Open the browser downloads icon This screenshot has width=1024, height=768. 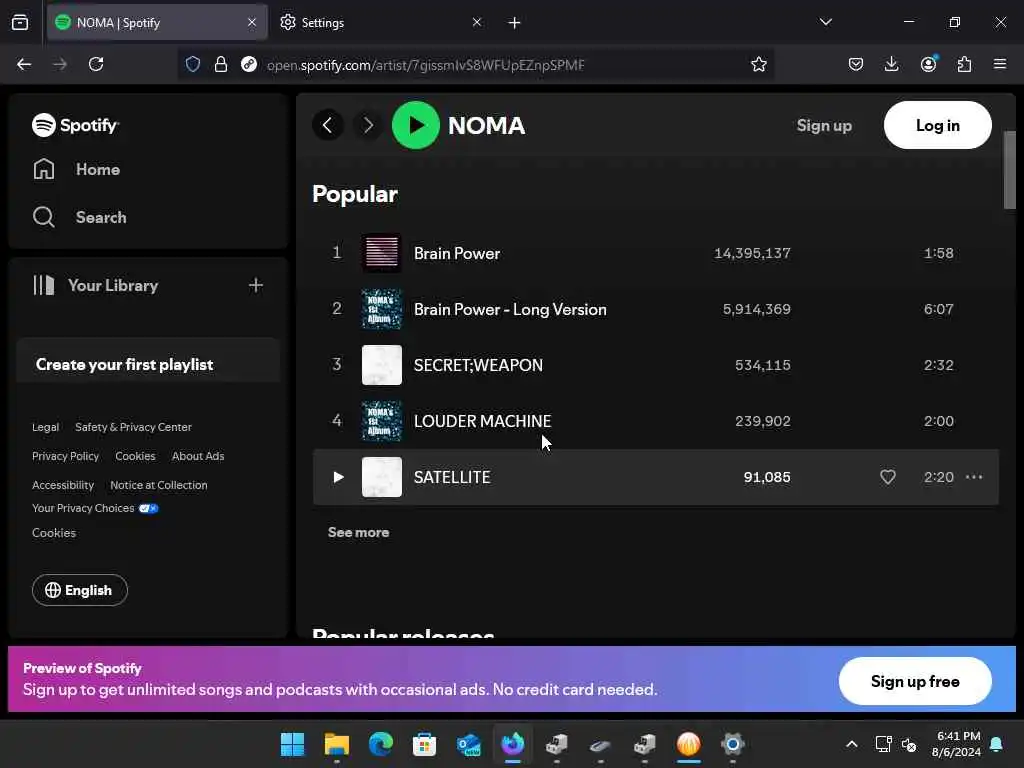click(x=891, y=64)
